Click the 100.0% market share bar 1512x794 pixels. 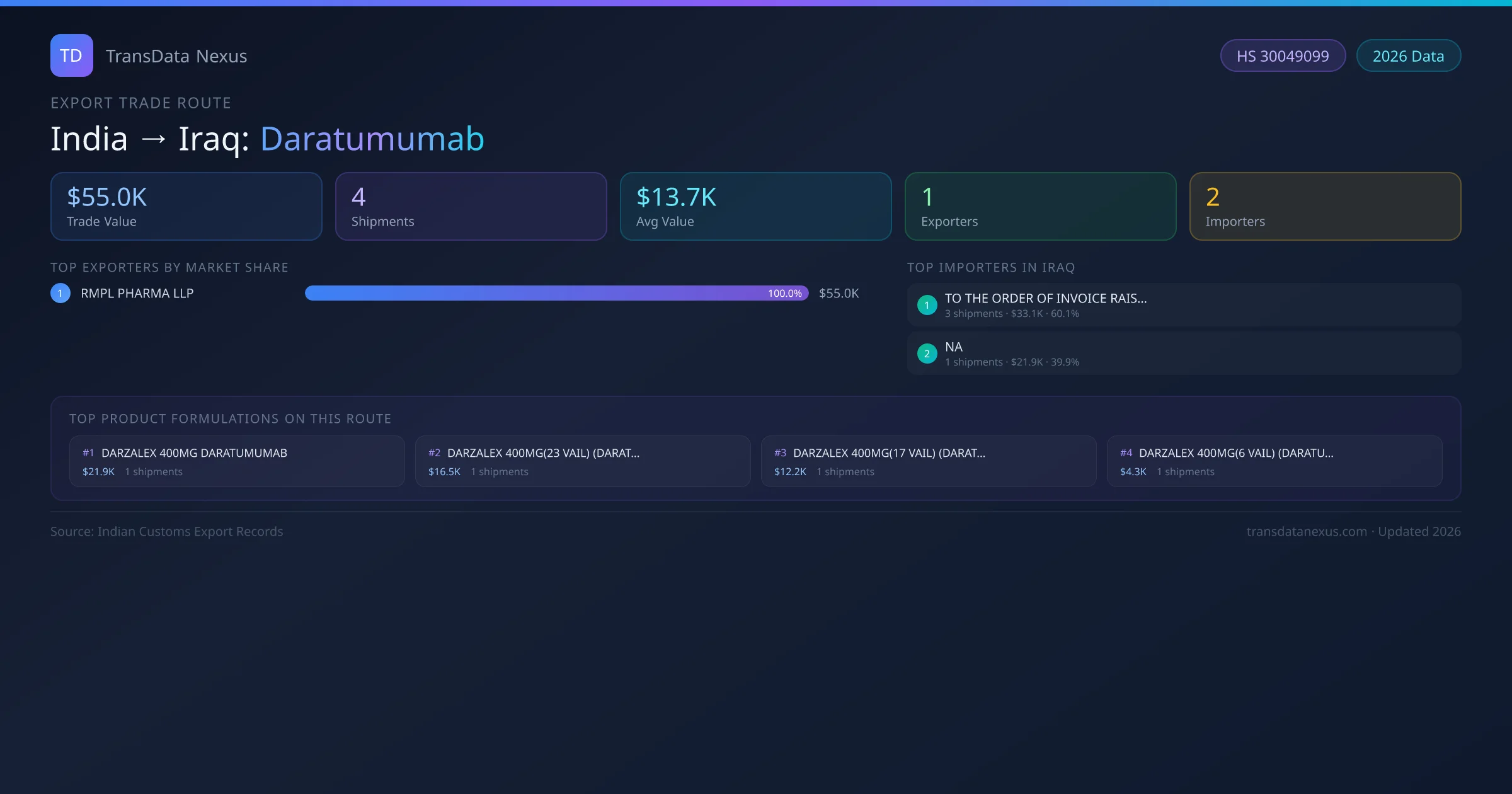(x=556, y=293)
